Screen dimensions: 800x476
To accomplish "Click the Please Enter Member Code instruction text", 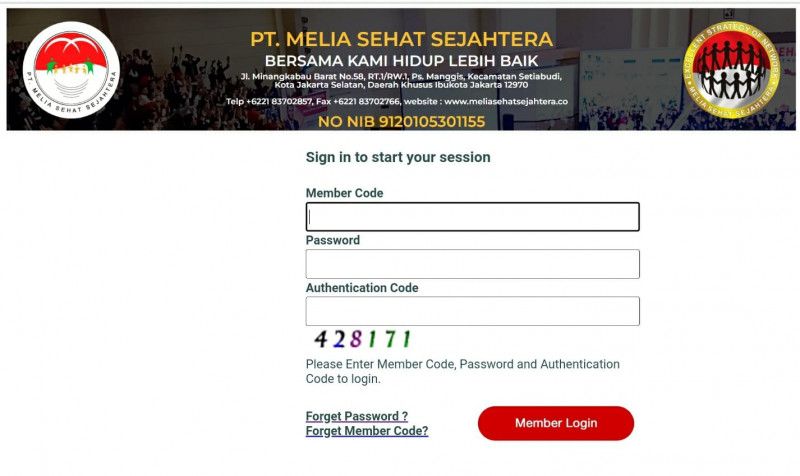I will (463, 371).
